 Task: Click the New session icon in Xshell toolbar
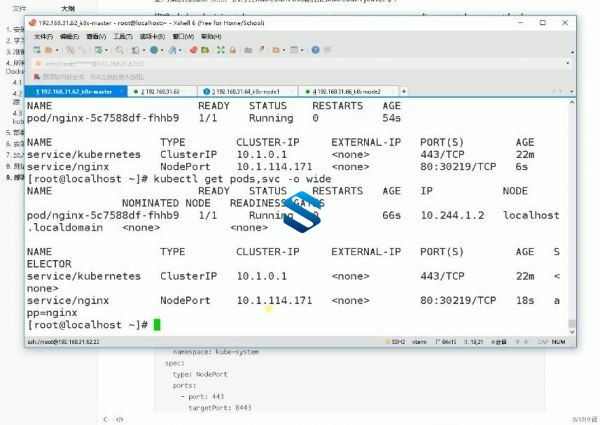[x=37, y=50]
